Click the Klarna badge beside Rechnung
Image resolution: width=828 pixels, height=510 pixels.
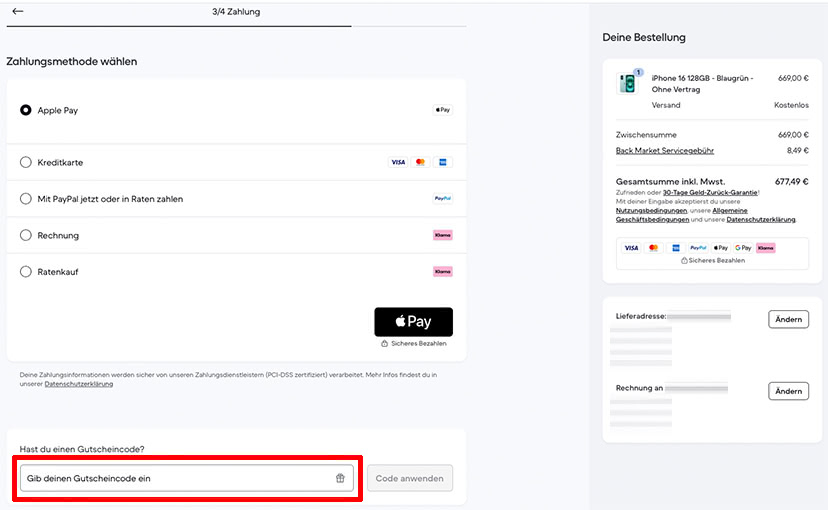click(442, 235)
